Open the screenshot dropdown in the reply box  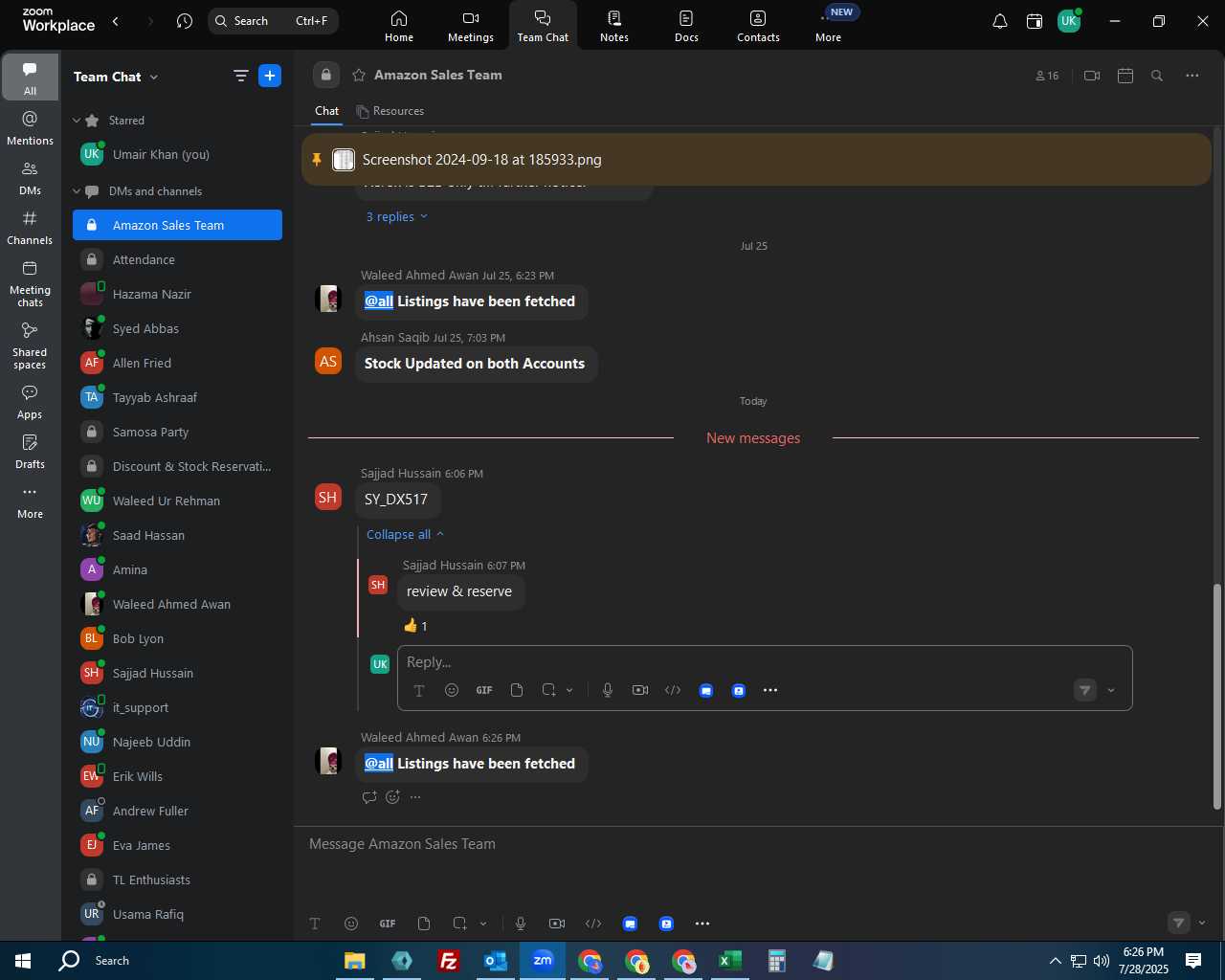tap(569, 690)
